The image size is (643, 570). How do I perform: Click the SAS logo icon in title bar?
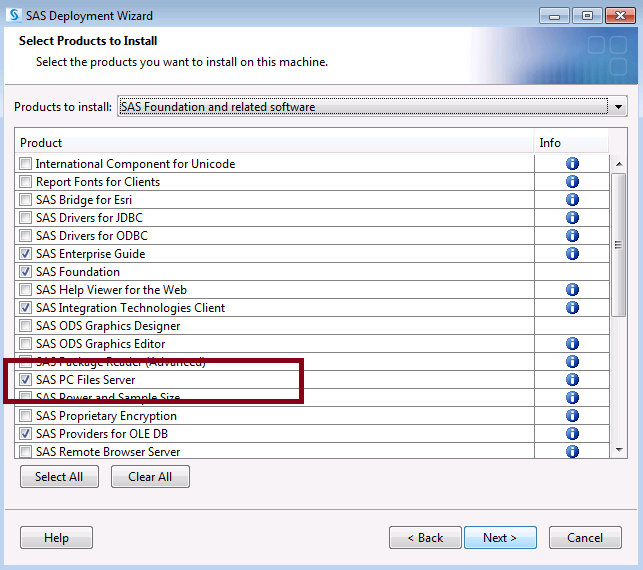pos(14,15)
